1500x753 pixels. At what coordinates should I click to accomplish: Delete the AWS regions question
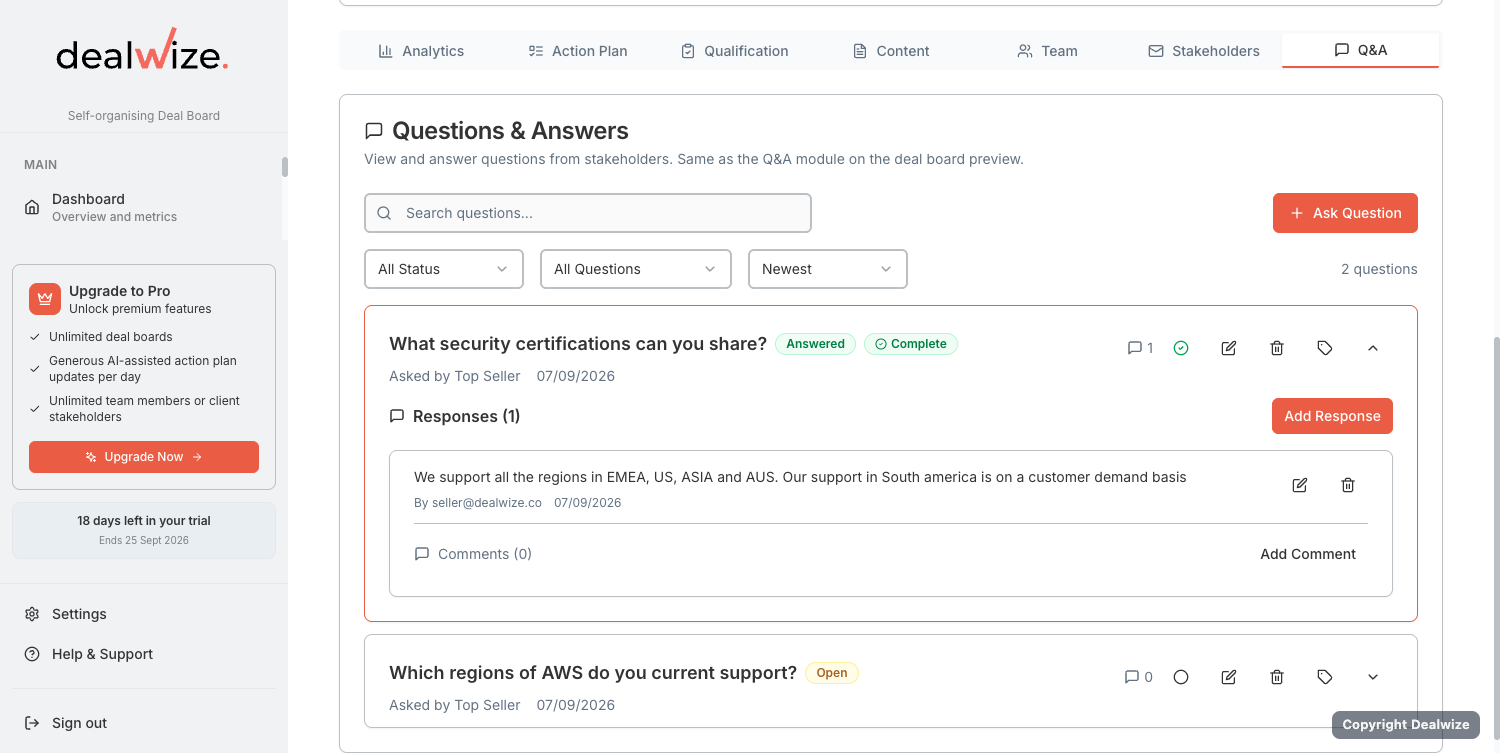click(x=1277, y=677)
